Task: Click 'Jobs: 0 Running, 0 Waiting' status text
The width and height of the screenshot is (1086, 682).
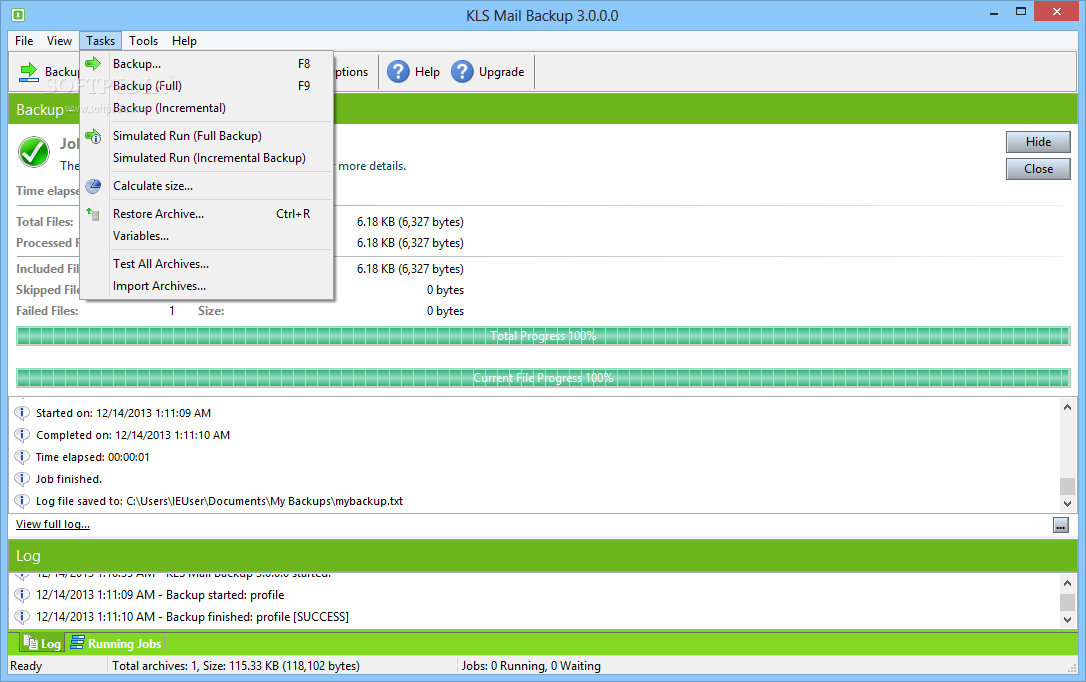Action: coord(531,666)
